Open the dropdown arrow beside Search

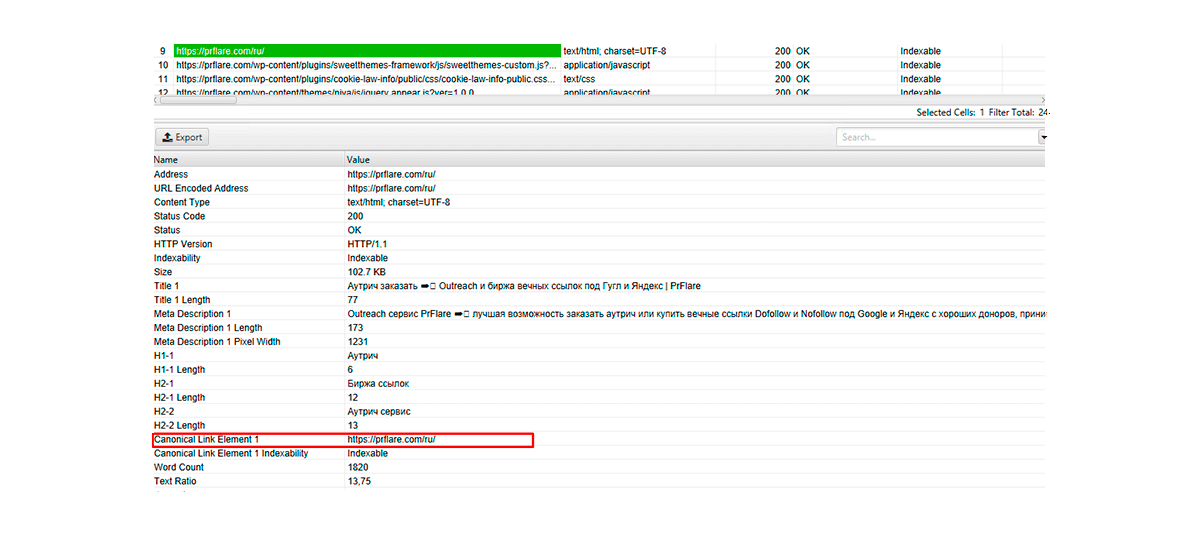1042,138
